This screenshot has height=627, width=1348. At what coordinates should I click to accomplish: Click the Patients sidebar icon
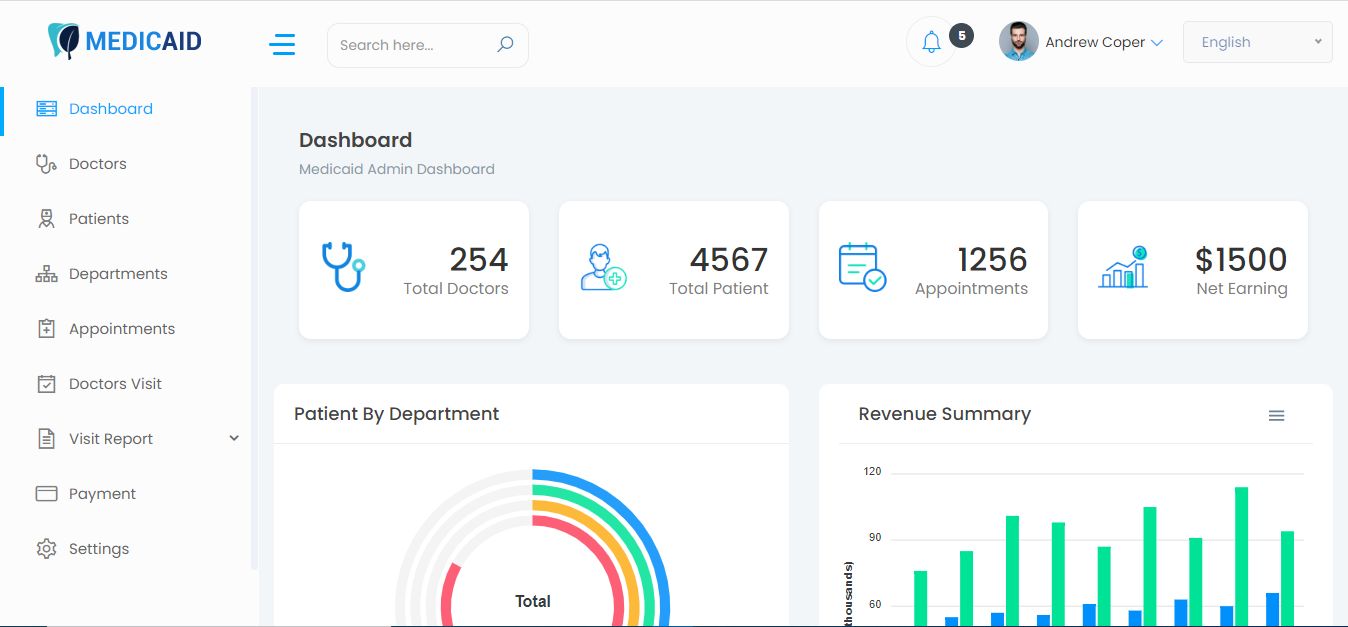(46, 219)
